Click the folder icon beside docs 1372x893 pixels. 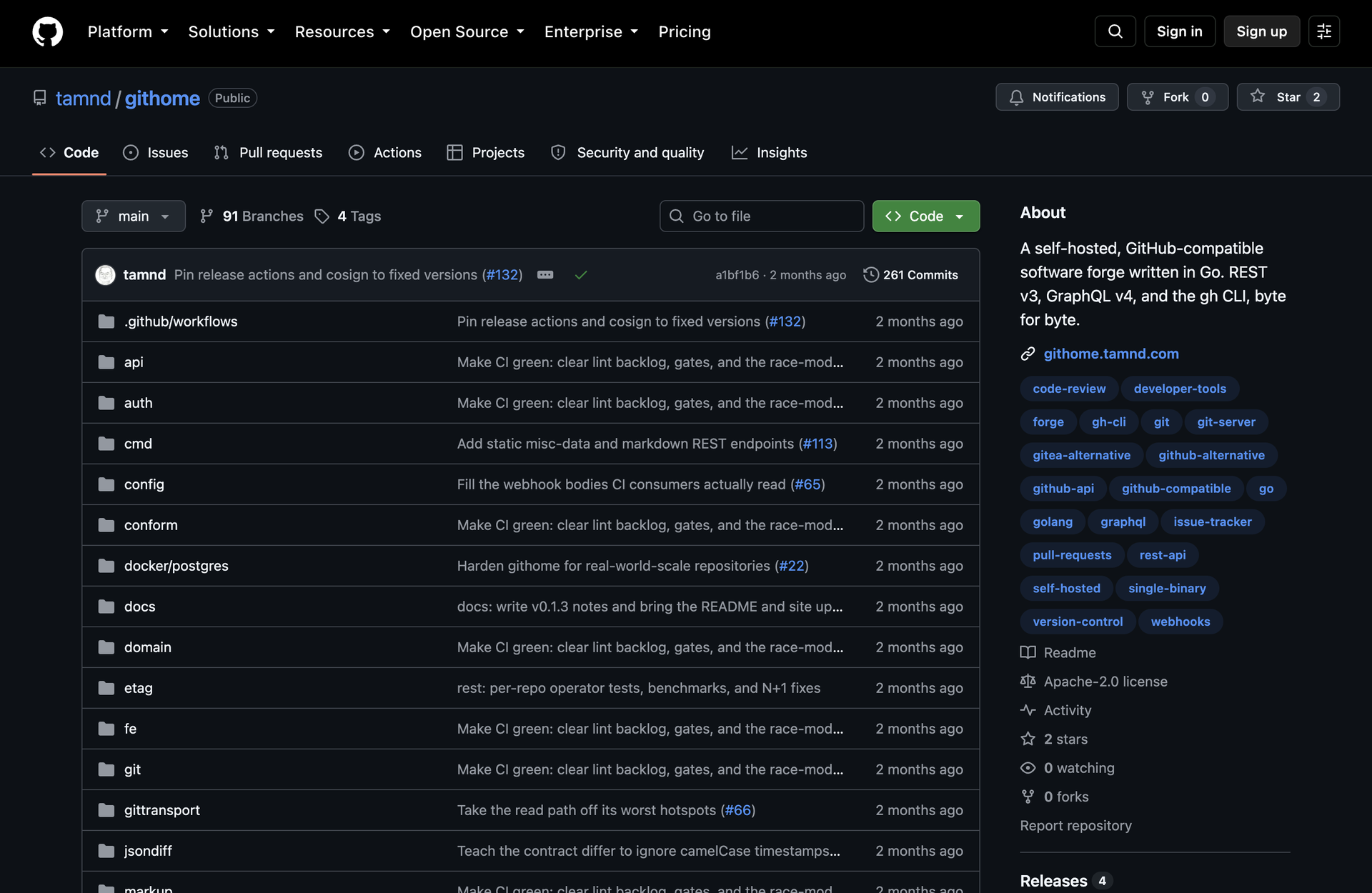pyautogui.click(x=106, y=607)
